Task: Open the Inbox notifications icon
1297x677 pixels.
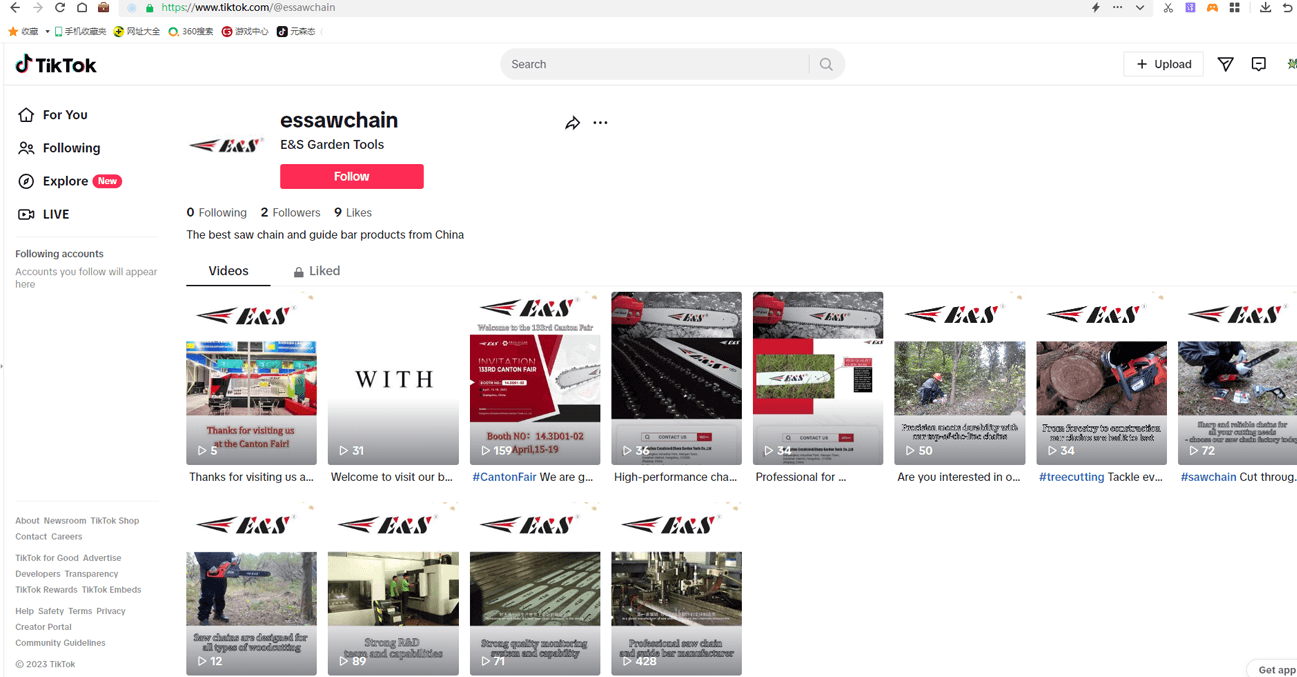Action: 1259,64
